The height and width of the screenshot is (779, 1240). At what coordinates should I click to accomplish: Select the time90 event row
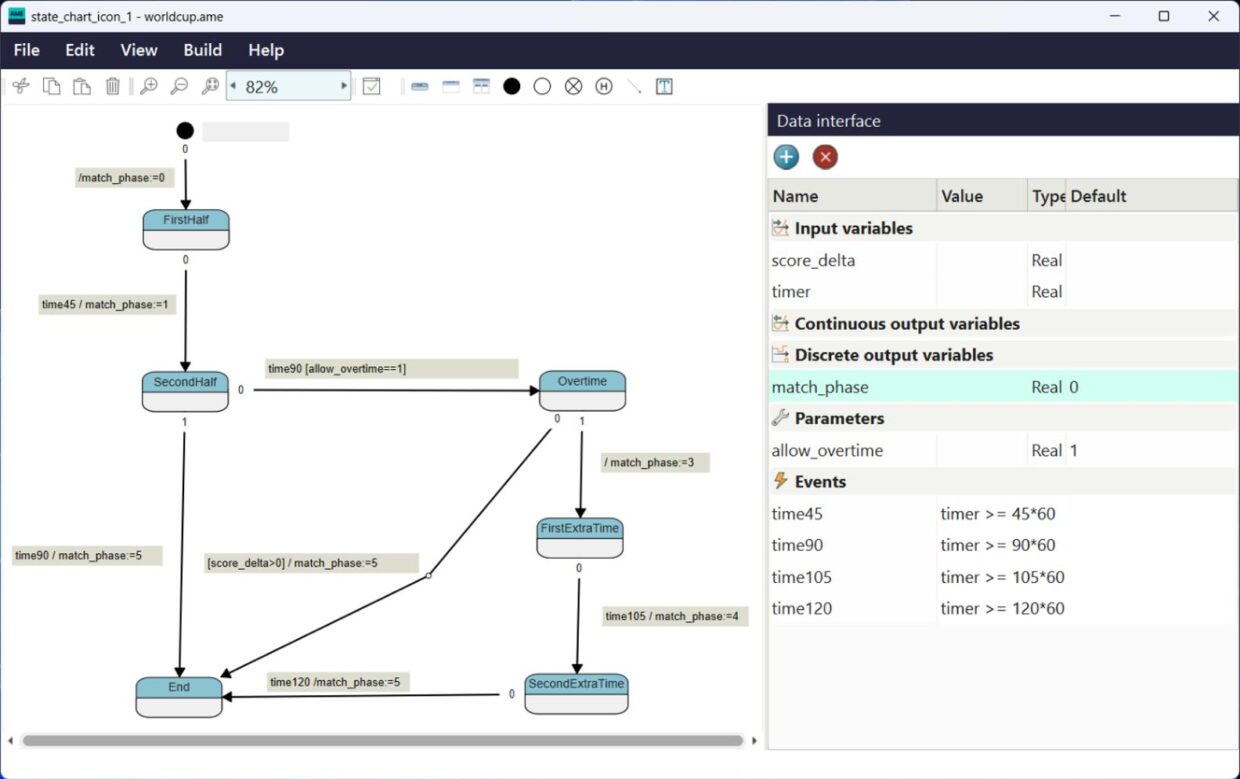[1003, 545]
